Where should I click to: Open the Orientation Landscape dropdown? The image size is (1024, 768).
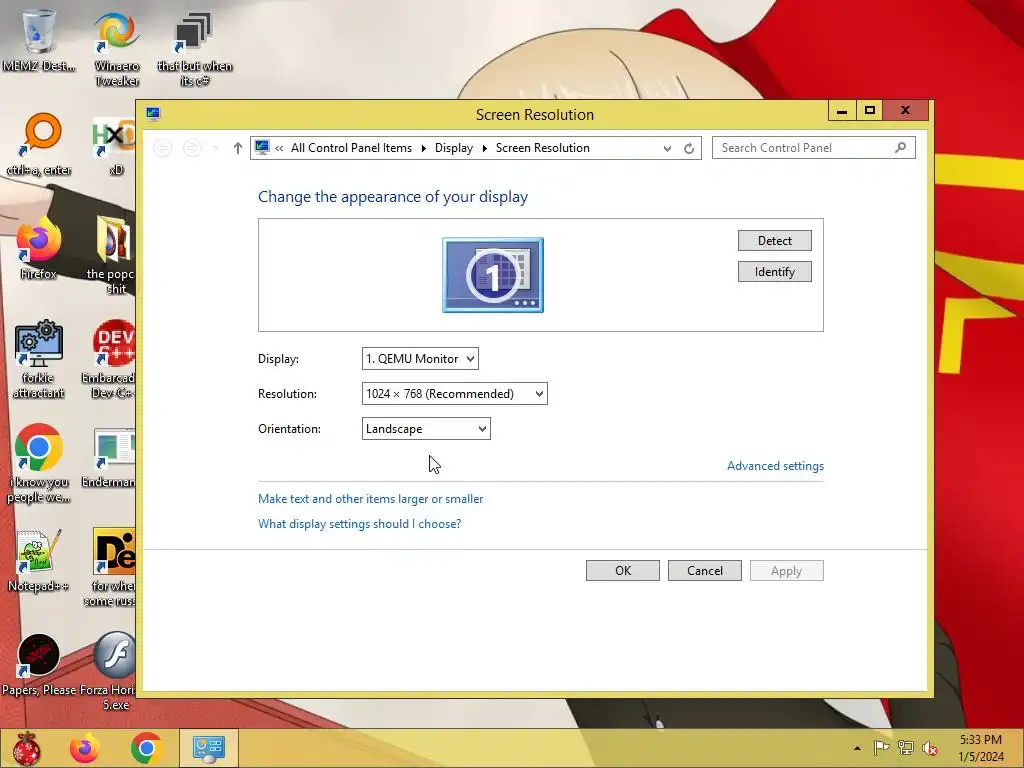(426, 429)
